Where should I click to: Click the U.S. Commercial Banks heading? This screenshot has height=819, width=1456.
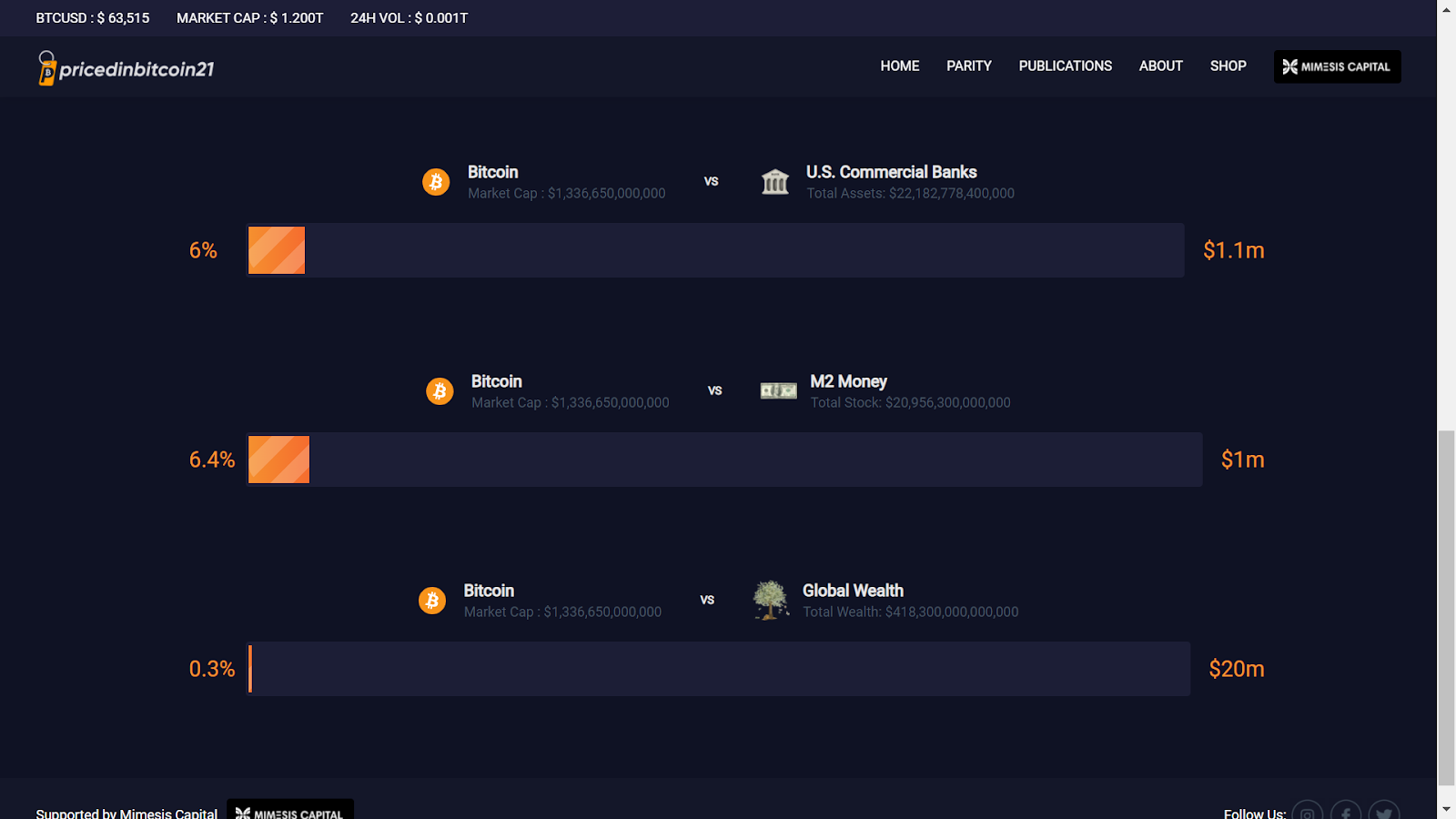click(892, 172)
